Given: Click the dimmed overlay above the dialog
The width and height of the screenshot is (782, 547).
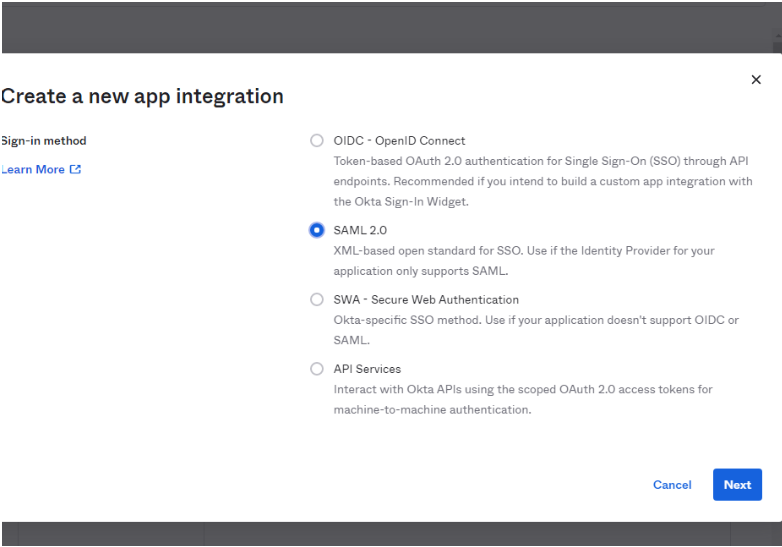Looking at the screenshot, I should (389, 27).
